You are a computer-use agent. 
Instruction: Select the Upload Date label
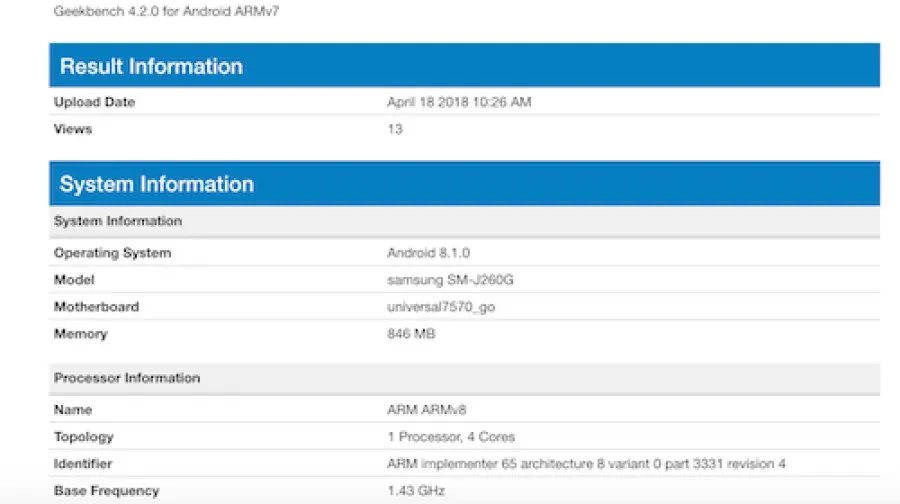(94, 102)
